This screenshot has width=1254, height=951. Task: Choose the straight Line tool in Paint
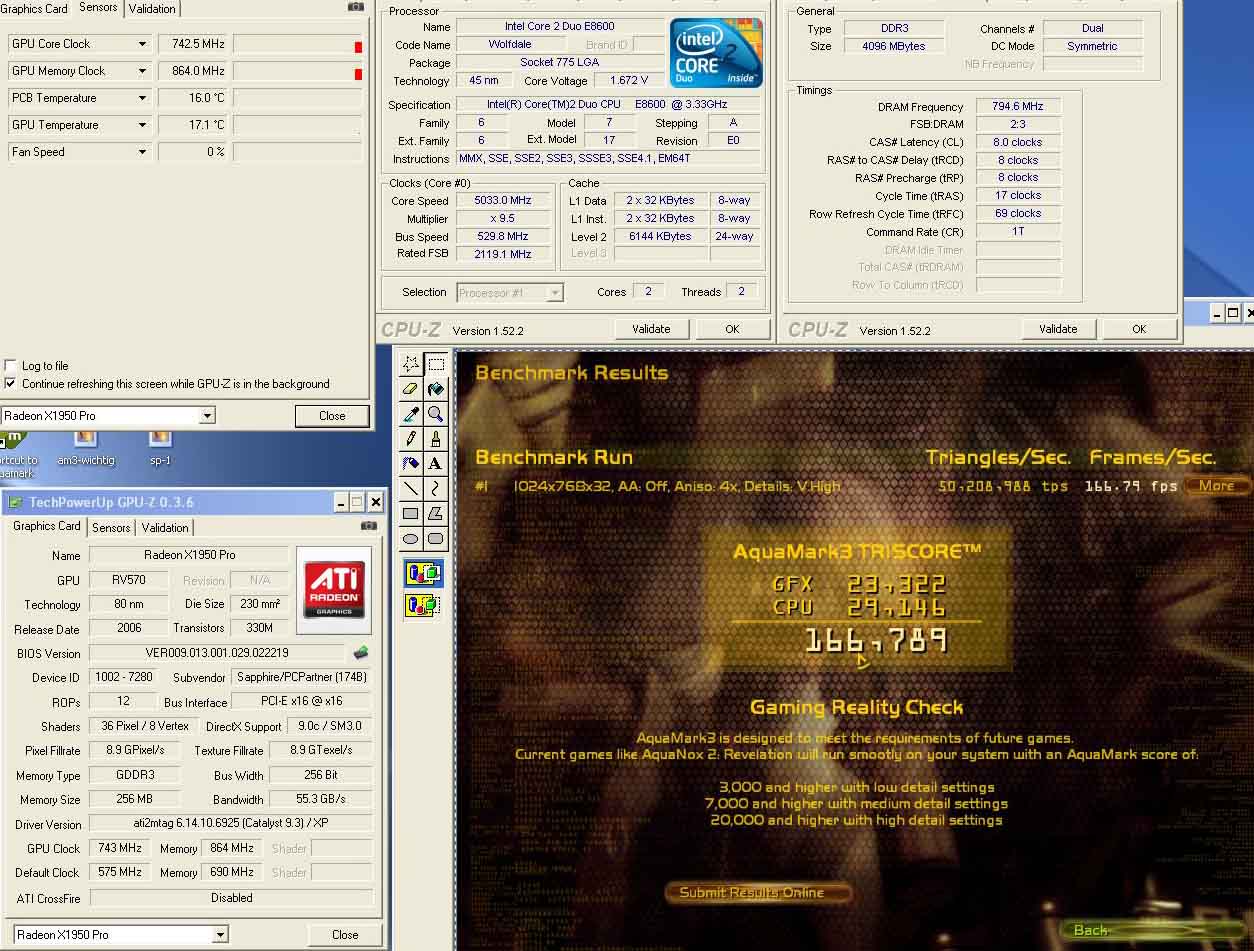click(410, 488)
